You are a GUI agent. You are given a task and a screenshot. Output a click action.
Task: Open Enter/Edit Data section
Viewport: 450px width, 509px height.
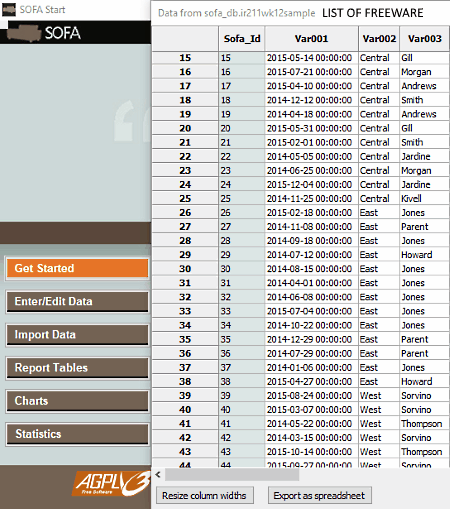77,302
